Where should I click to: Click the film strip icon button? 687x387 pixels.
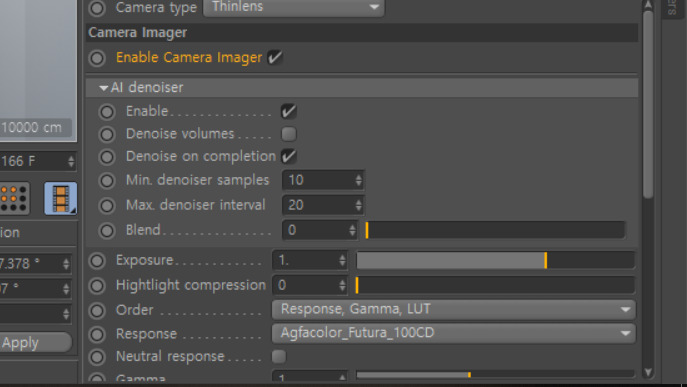click(x=60, y=199)
